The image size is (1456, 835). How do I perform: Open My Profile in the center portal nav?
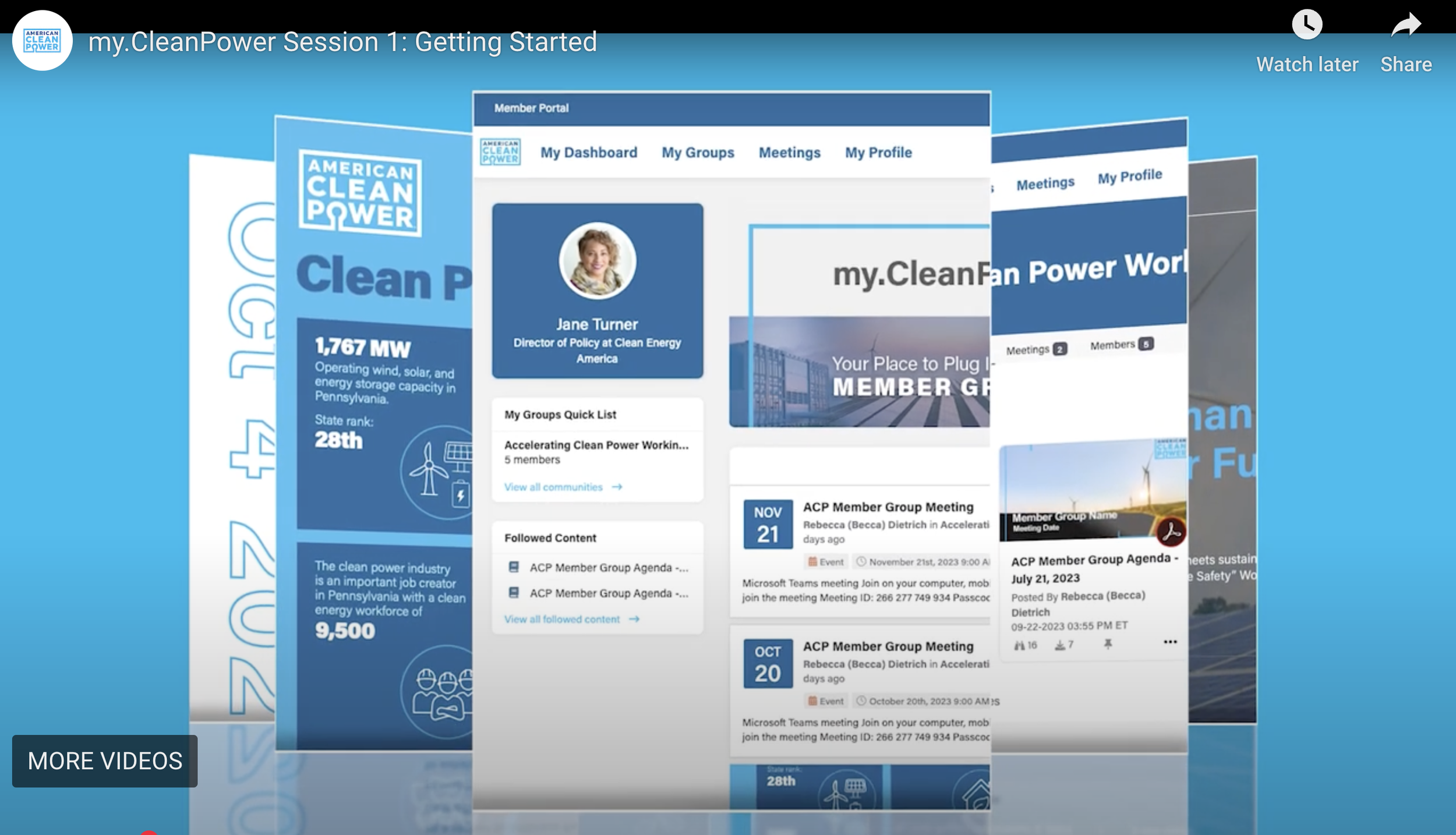878,153
